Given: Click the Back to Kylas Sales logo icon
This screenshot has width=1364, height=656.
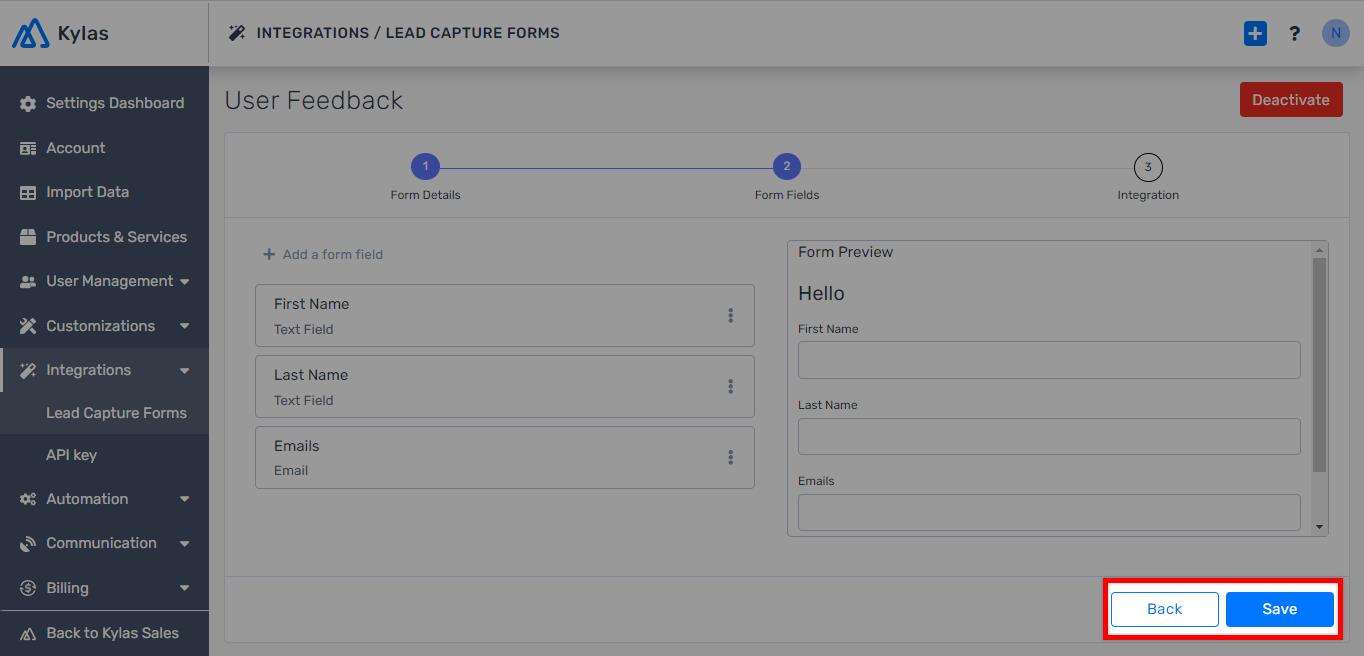Looking at the screenshot, I should click(28, 633).
